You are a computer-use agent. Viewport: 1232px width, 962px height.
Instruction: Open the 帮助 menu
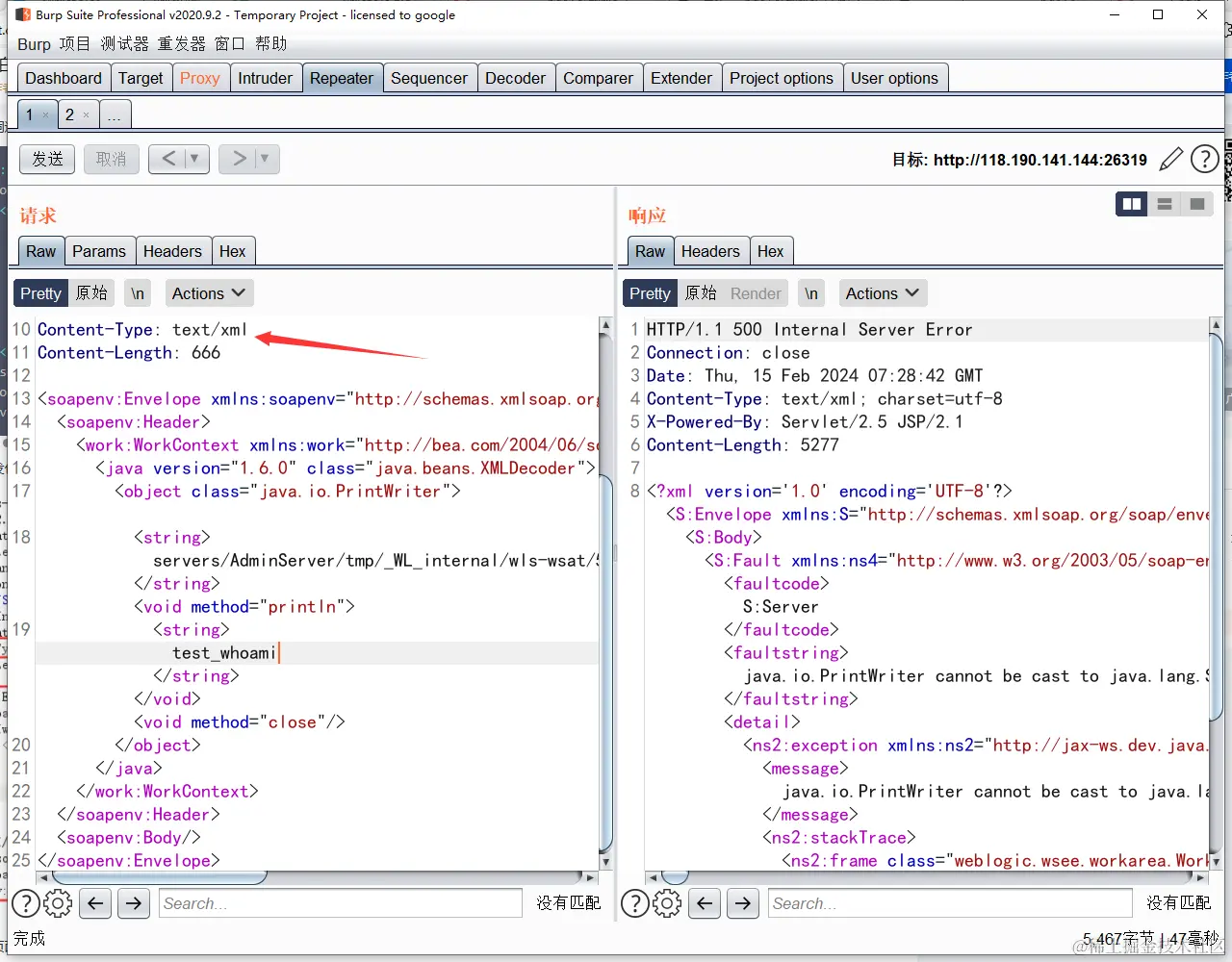[271, 44]
